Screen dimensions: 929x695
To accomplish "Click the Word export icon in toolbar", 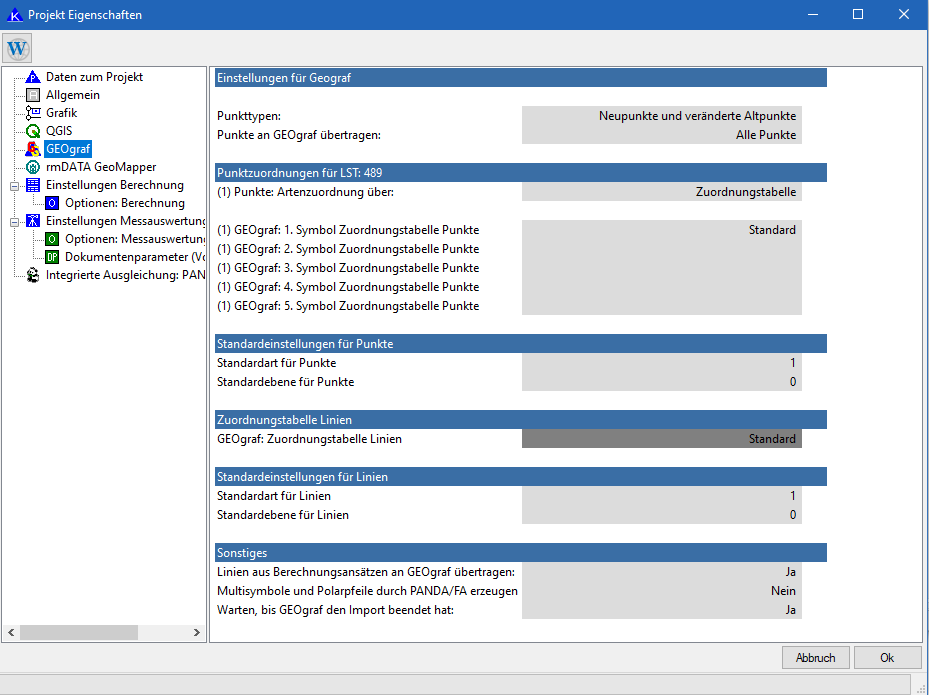I will click(x=18, y=48).
